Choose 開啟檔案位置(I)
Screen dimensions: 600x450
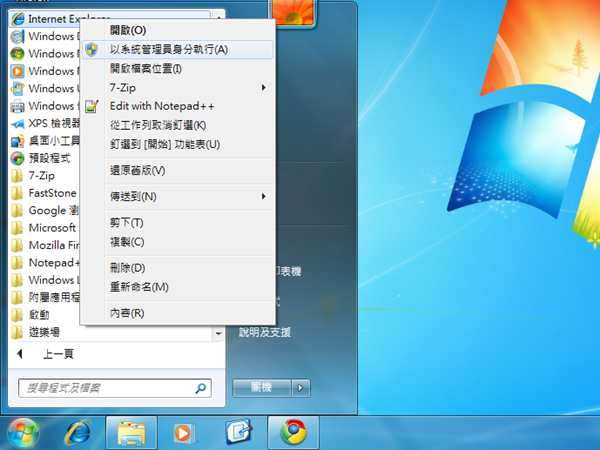178,68
